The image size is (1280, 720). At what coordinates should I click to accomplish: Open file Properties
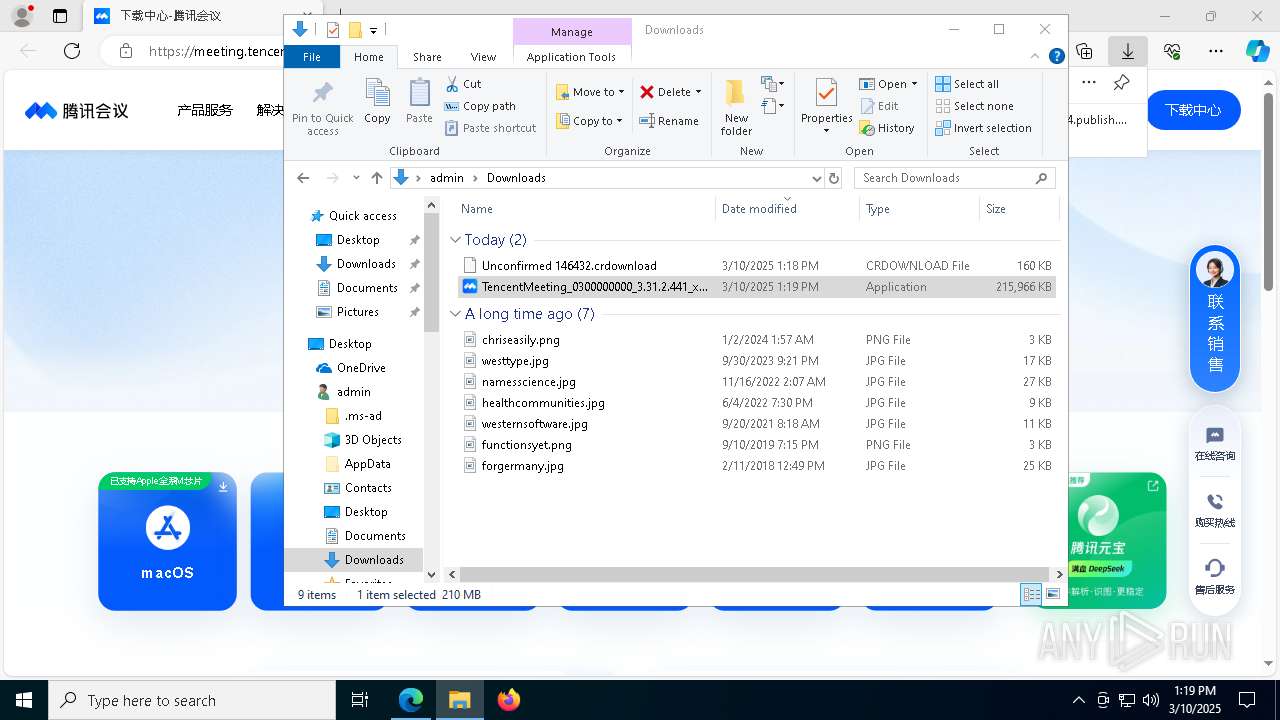click(x=826, y=108)
